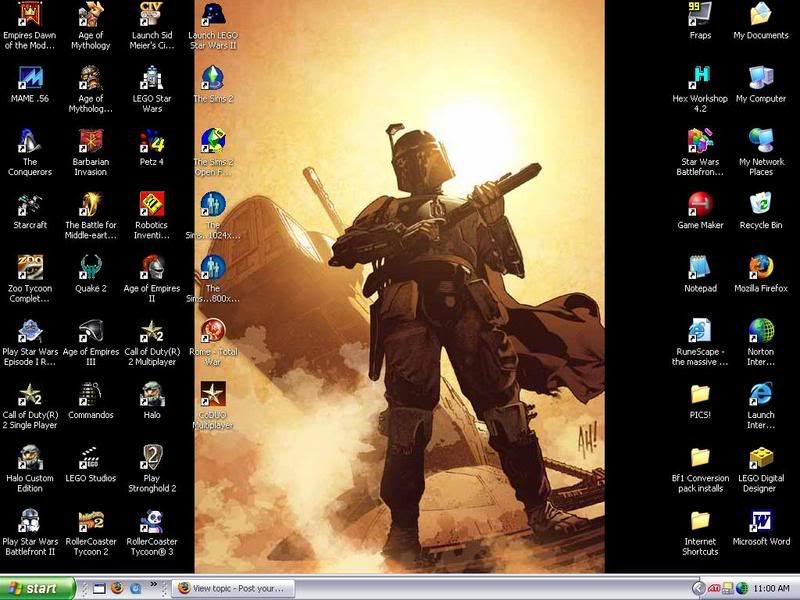Open the Game Maker shortcut

tap(700, 211)
